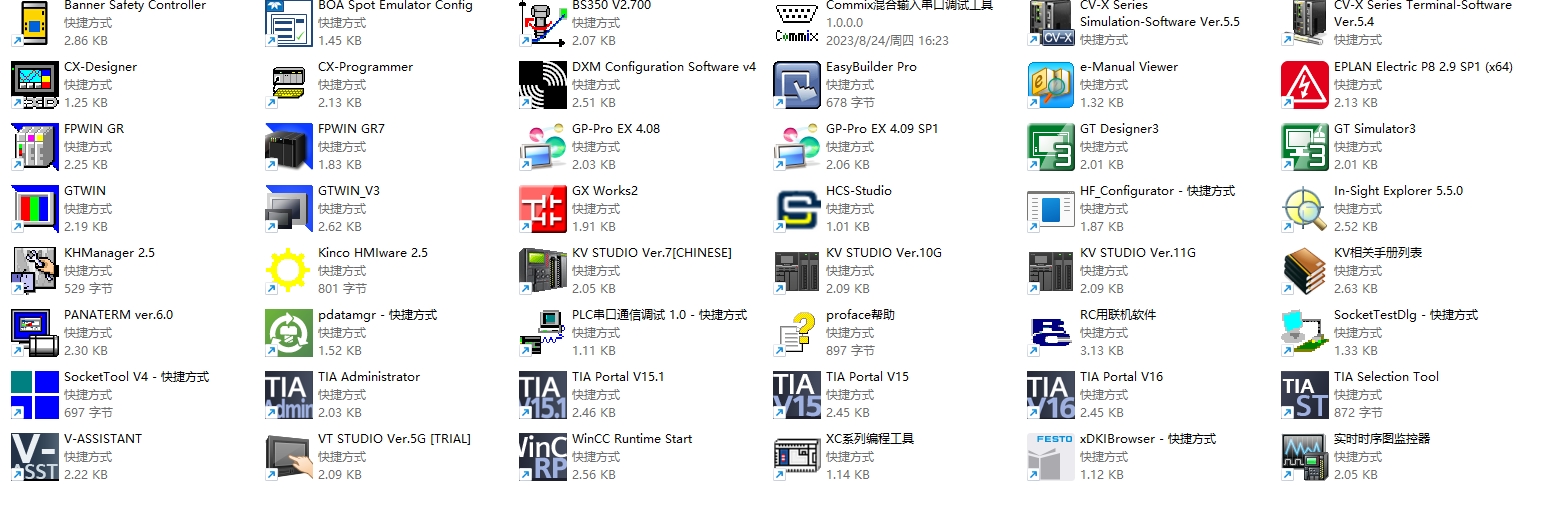Viewport: 1560px width, 508px height.
Task: Click the e-Manual Viewer icon
Action: pos(1050,85)
